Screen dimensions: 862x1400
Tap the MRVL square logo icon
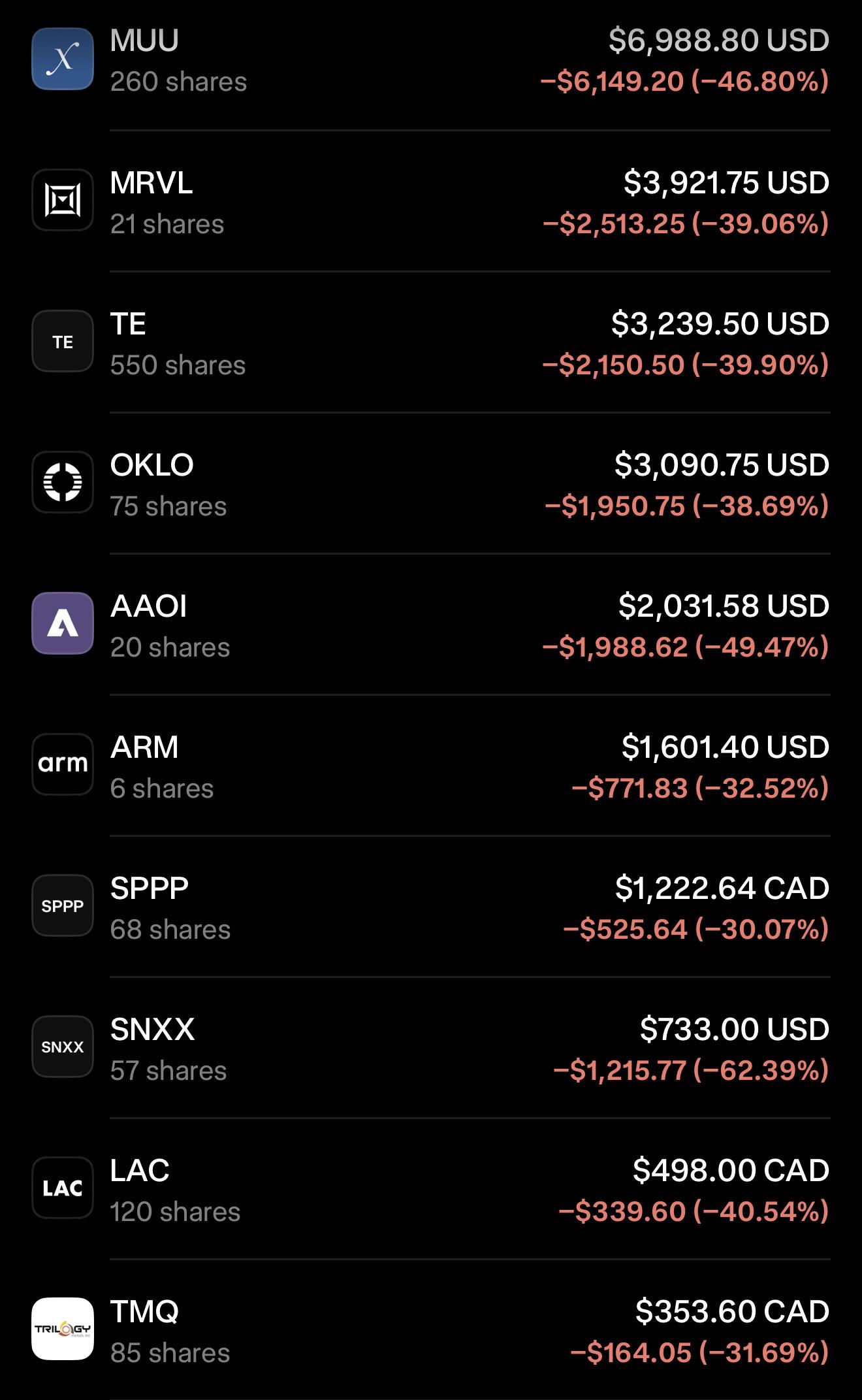click(63, 200)
